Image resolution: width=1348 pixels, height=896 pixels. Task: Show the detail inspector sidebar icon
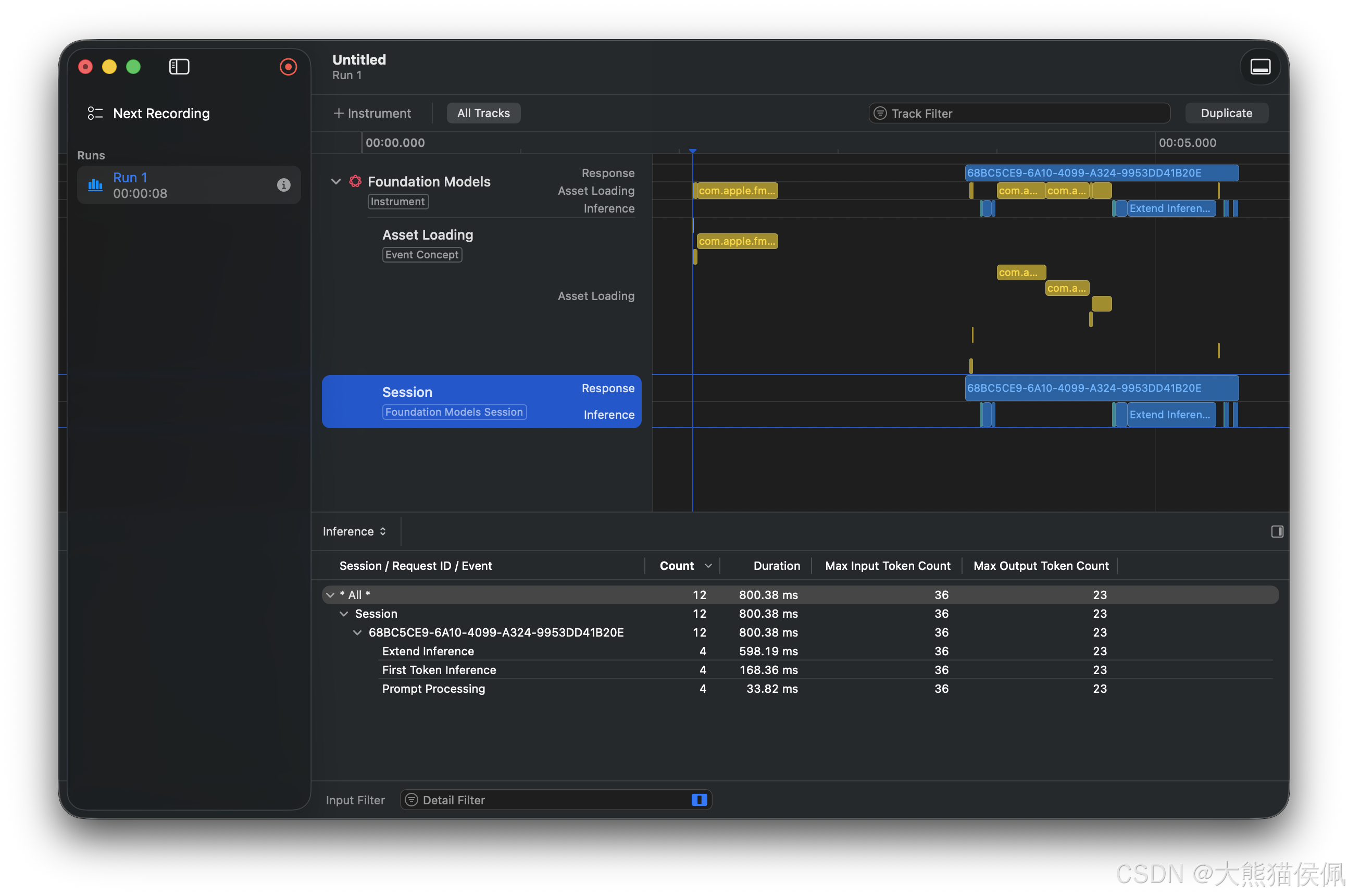tap(1277, 531)
